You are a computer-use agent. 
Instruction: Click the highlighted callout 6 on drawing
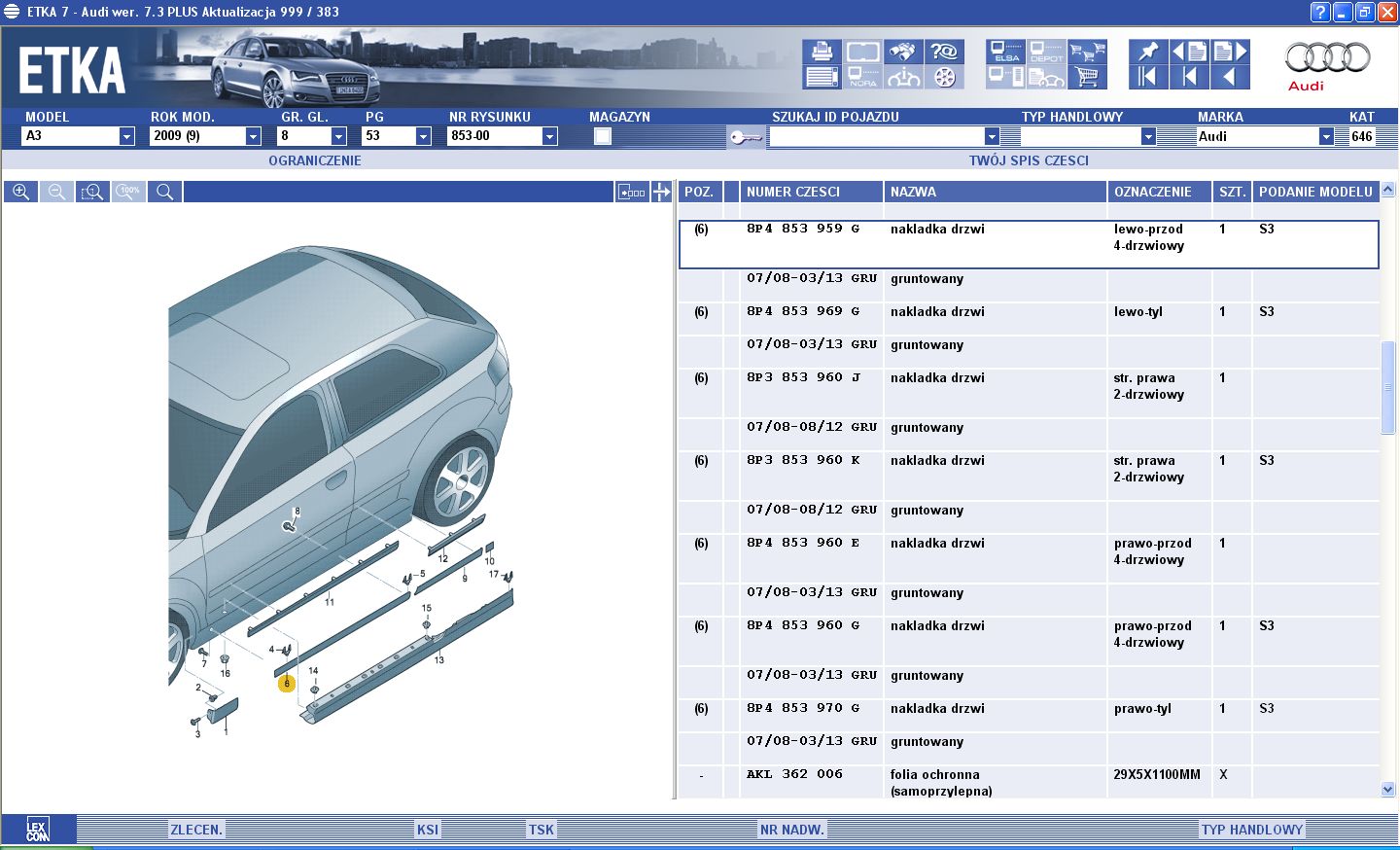(x=286, y=684)
